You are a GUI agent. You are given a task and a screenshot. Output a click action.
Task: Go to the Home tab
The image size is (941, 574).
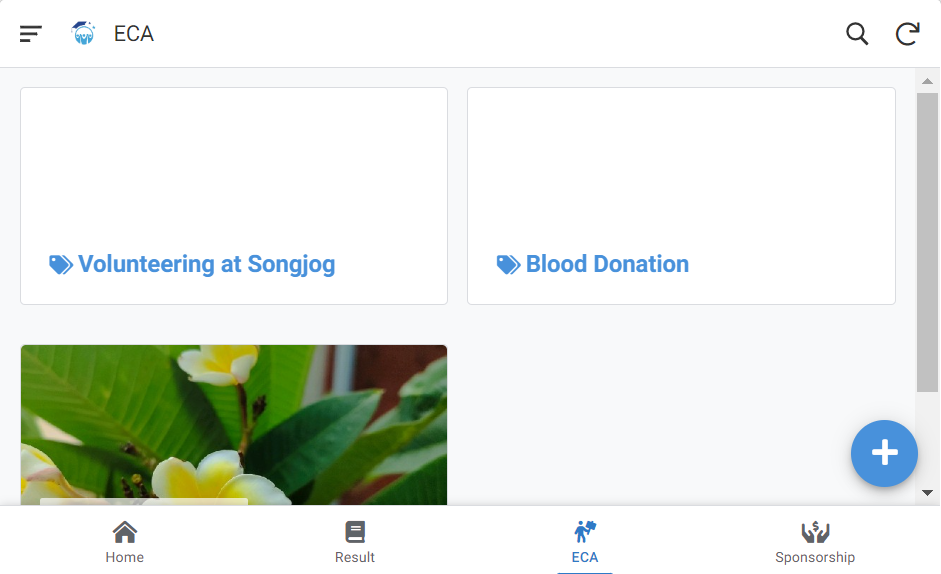[125, 541]
